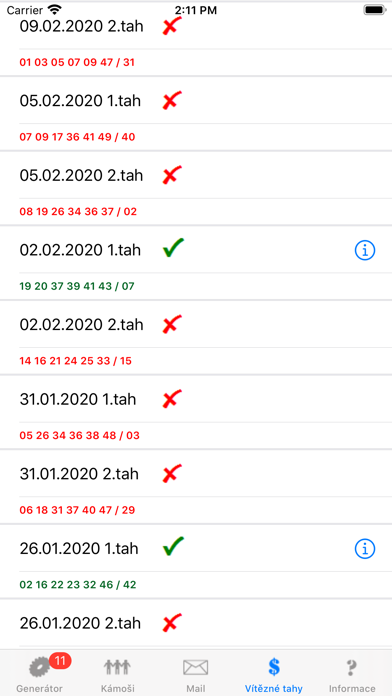Tap green checkmark on 02.02.2020 1.tah

point(173,248)
